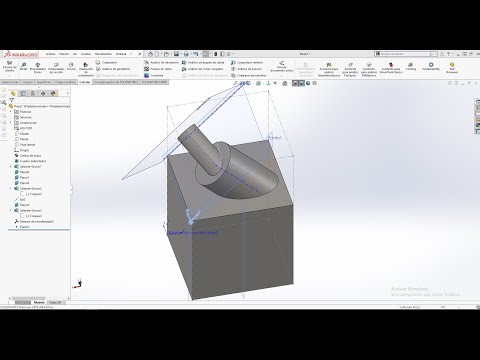Click the feature tree filter icon
480x360 pixels.
coord(12,100)
